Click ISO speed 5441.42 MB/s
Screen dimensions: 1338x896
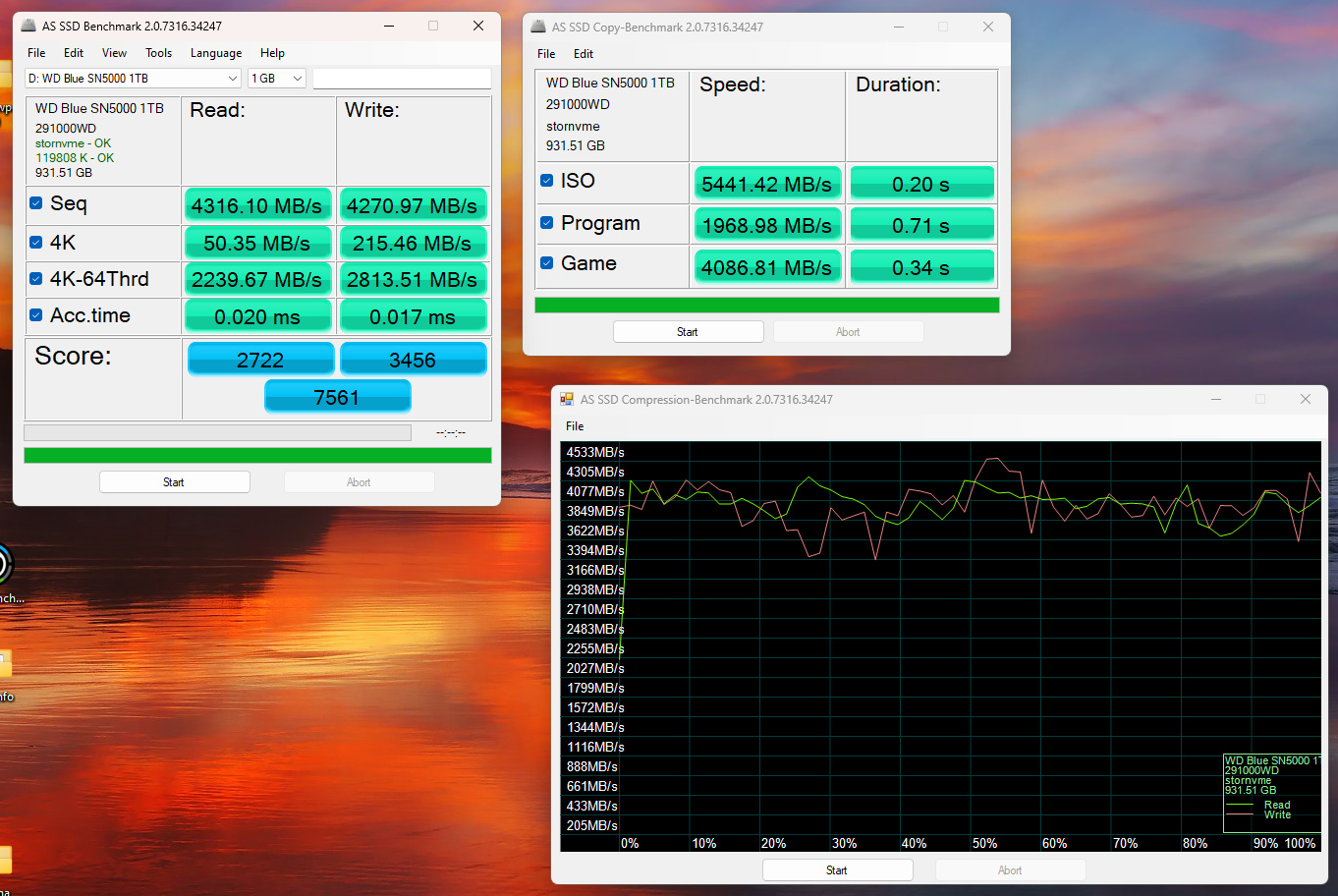click(768, 184)
